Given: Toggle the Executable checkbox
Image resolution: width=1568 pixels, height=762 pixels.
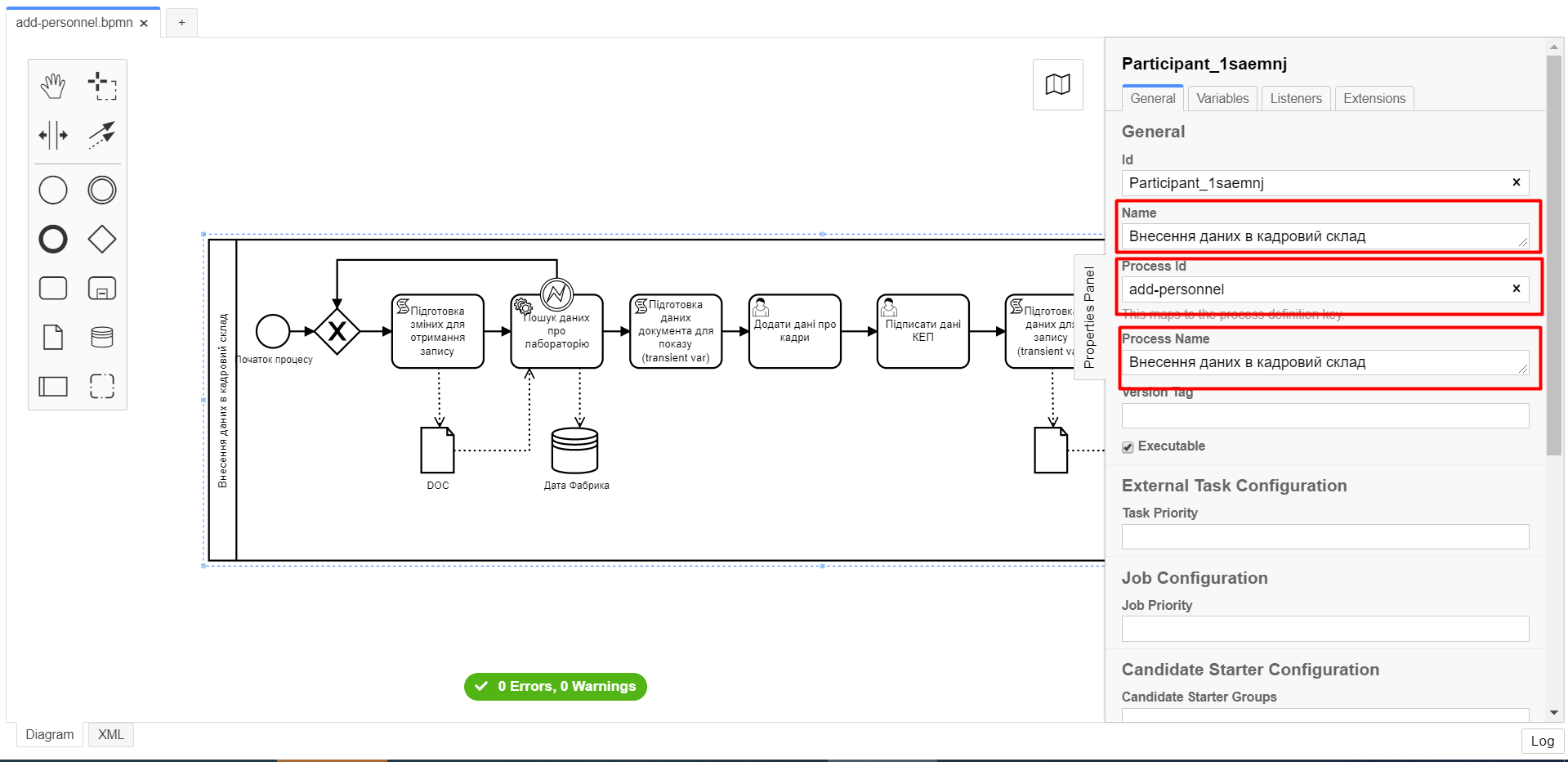Looking at the screenshot, I should point(1128,447).
